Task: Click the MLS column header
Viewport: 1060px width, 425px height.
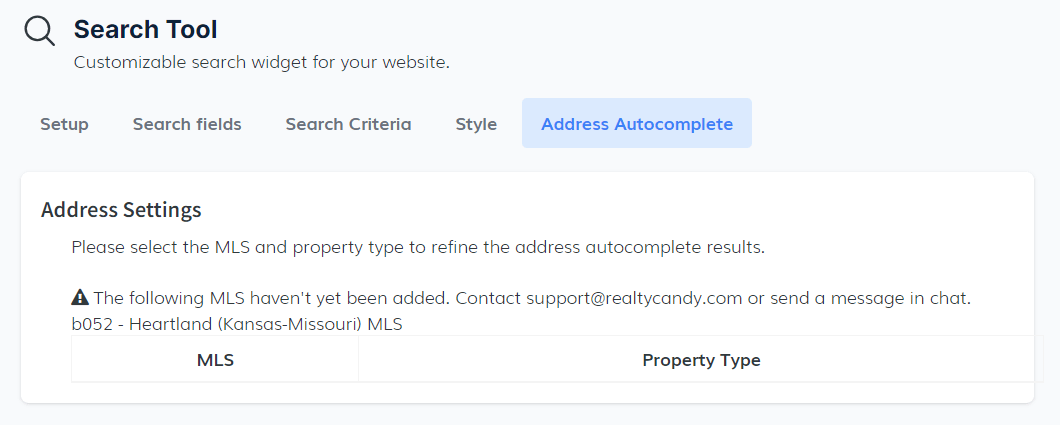Action: point(215,360)
